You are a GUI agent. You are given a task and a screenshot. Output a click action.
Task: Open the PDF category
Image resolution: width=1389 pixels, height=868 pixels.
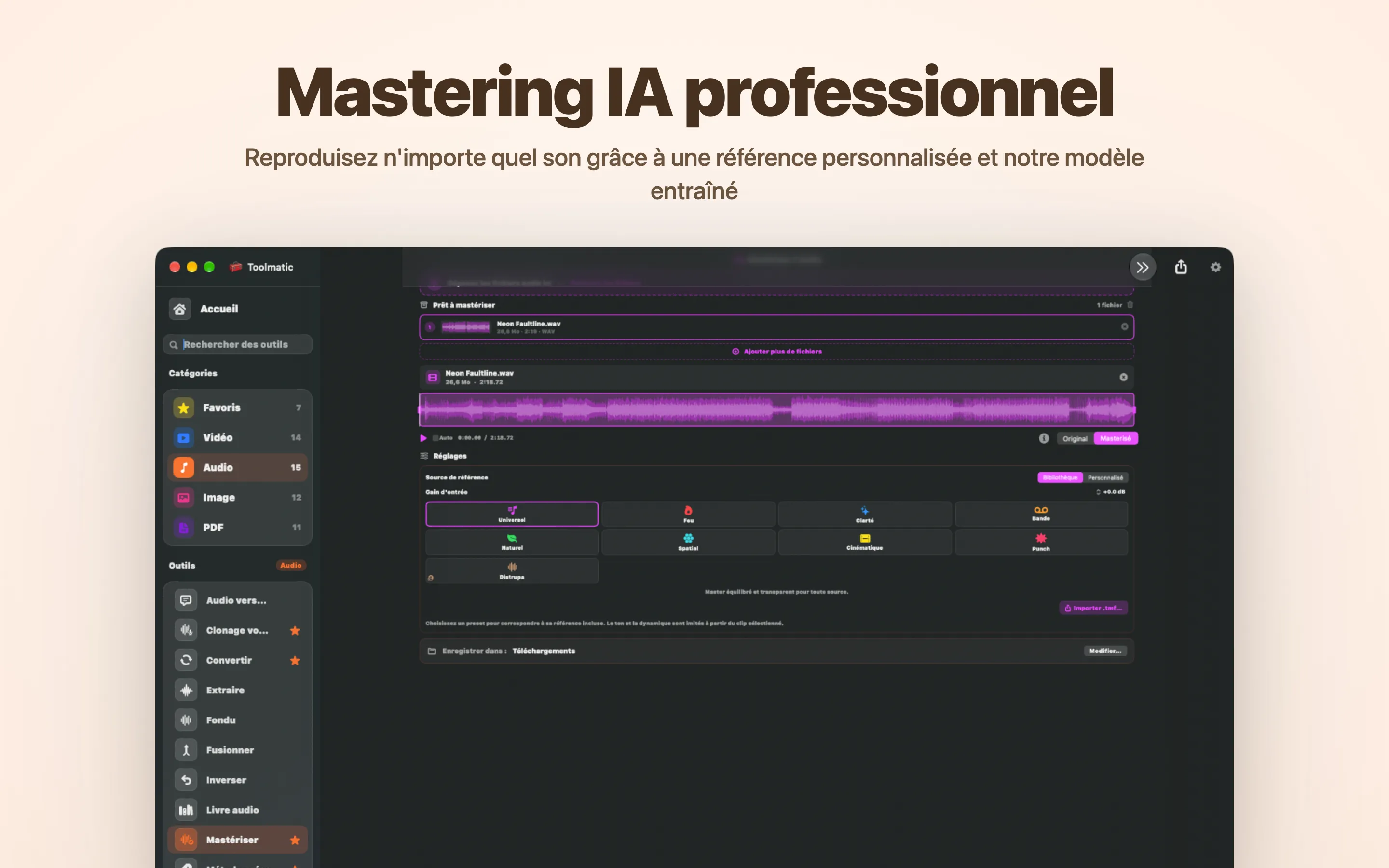point(237,527)
